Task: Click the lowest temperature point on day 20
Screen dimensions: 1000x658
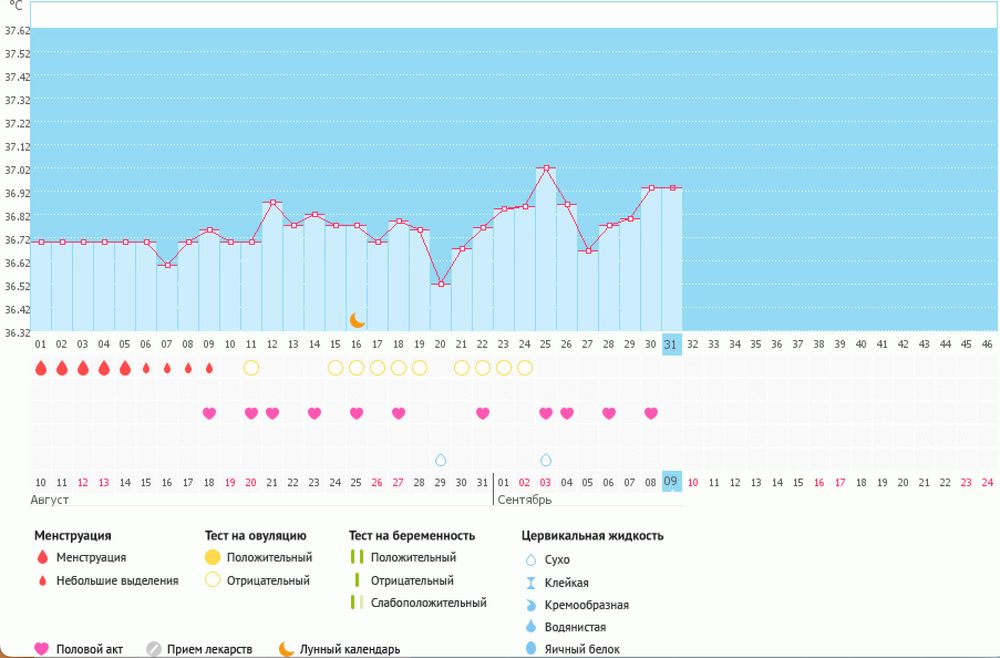Action: [441, 284]
